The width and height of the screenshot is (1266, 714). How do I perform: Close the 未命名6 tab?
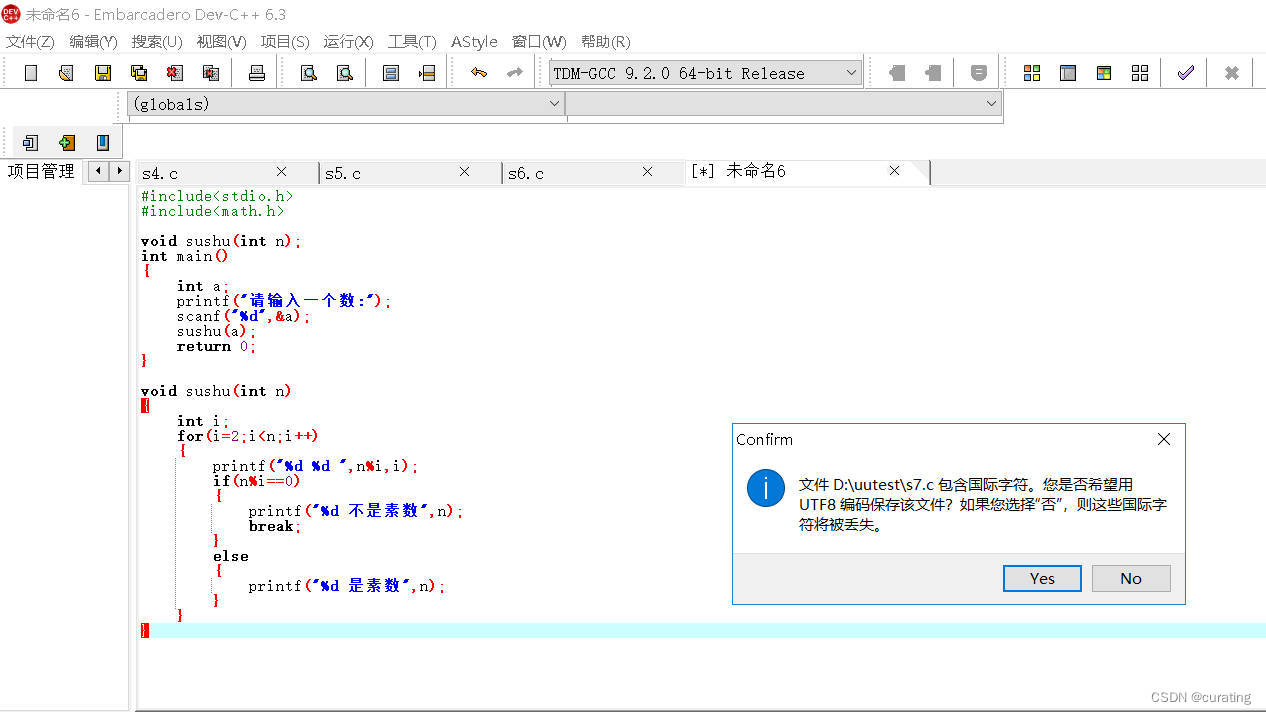click(895, 171)
